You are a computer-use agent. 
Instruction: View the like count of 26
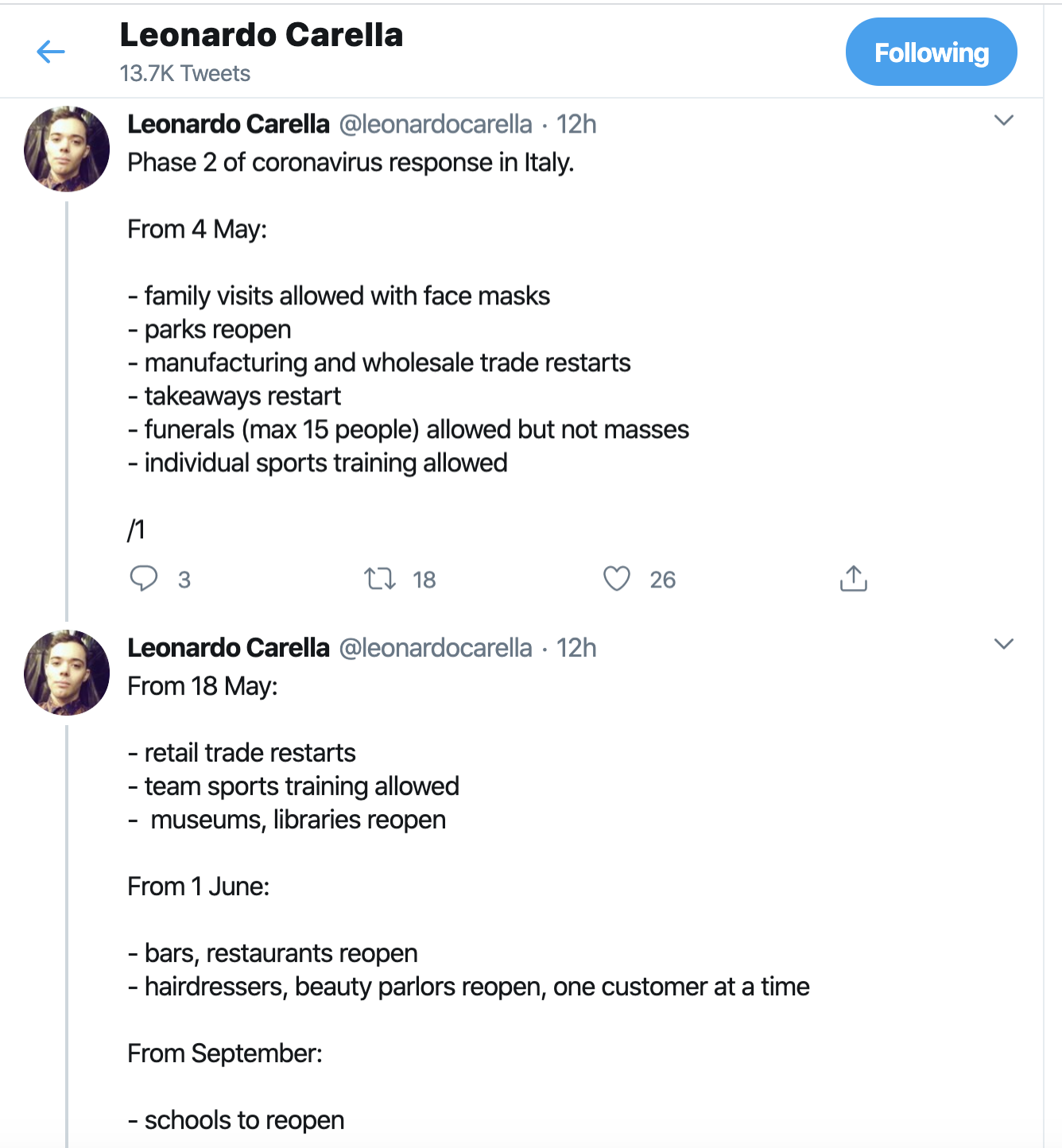click(663, 580)
